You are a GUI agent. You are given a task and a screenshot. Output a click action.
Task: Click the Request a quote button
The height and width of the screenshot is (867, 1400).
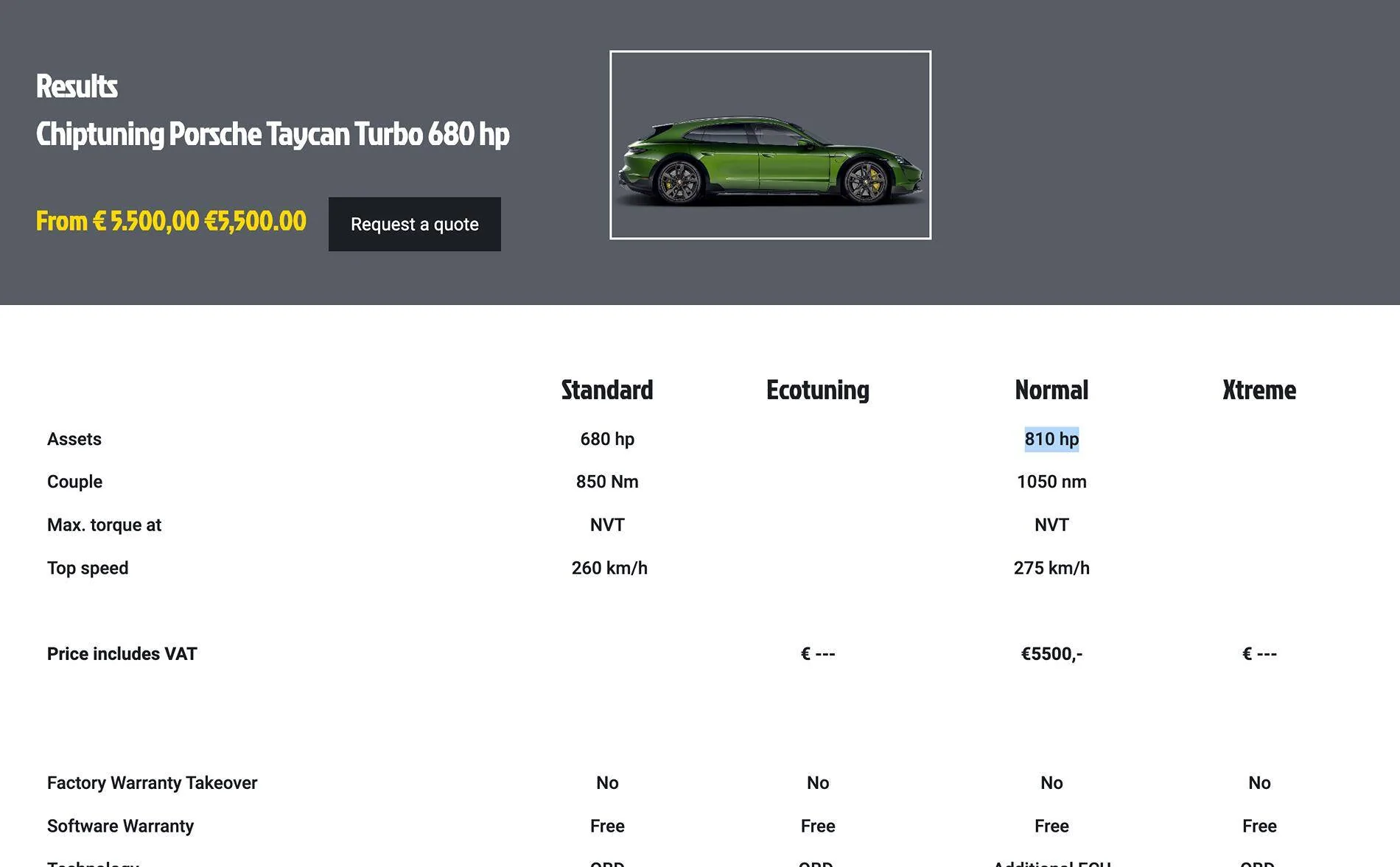(x=414, y=224)
